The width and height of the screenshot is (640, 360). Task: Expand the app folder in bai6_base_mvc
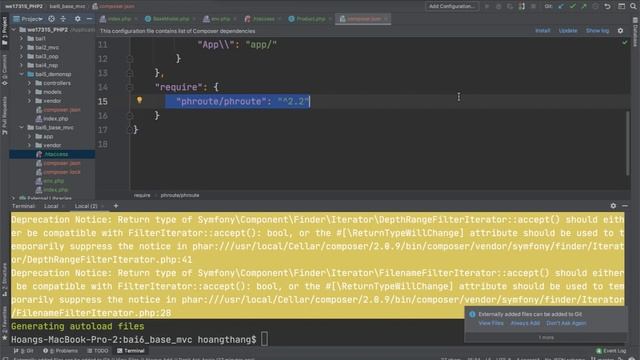pos(29,136)
